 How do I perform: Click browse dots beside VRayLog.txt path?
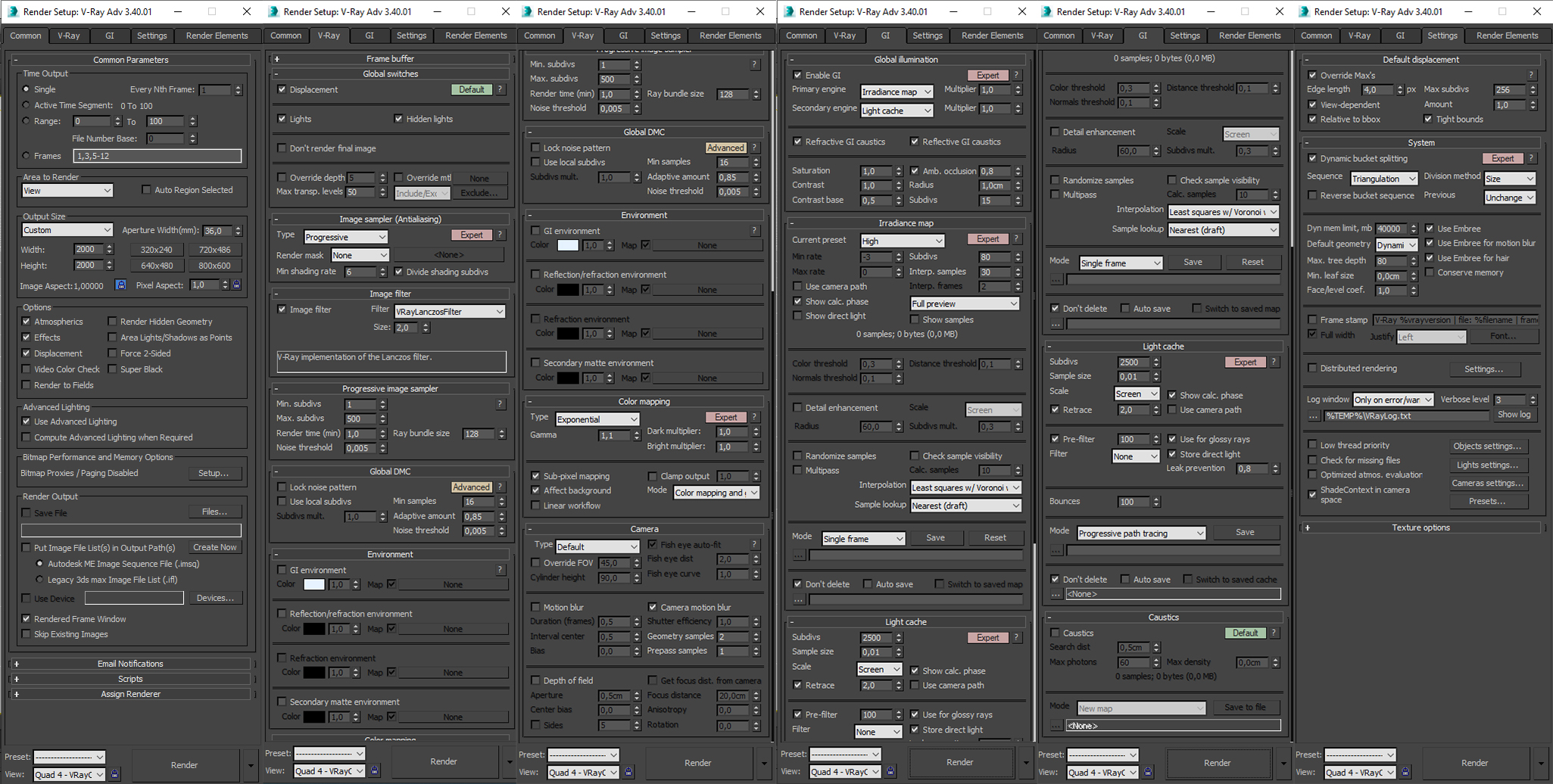(x=1313, y=415)
